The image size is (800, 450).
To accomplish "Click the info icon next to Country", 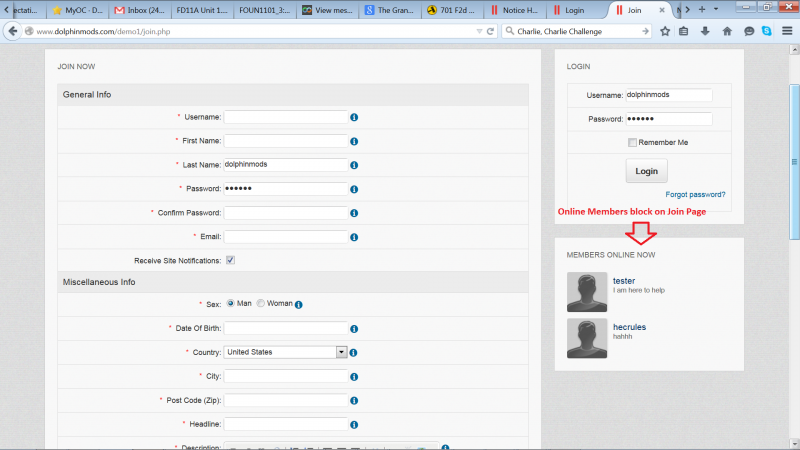I will point(353,353).
